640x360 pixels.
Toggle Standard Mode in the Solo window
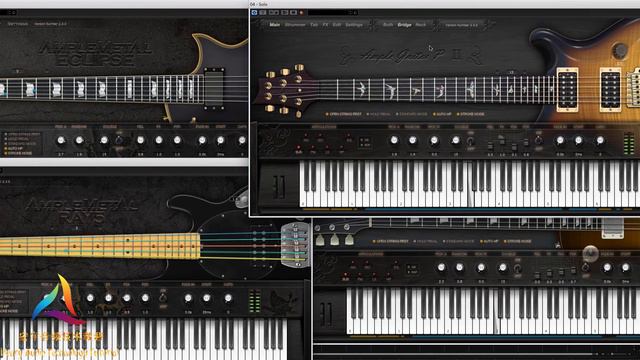411,114
